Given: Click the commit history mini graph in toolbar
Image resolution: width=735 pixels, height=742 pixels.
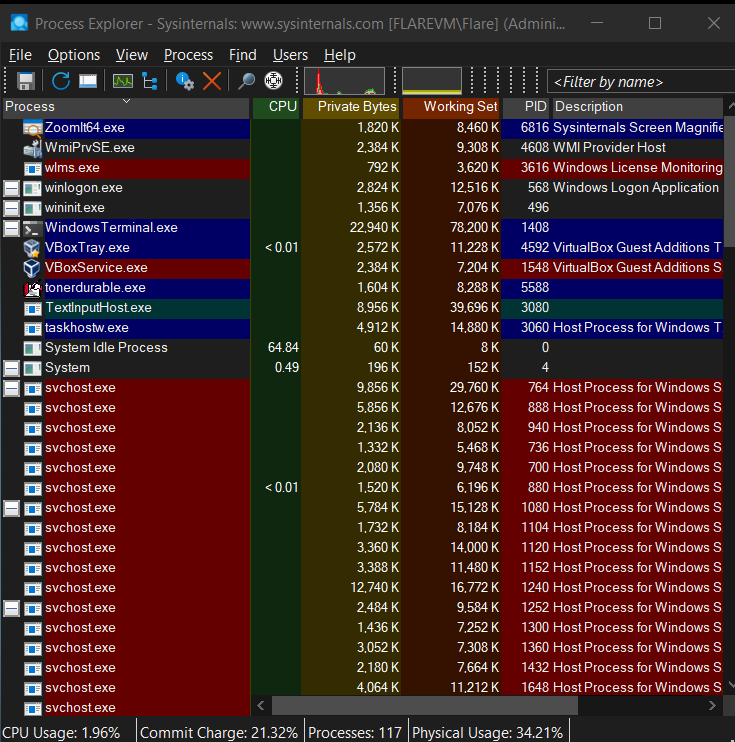Looking at the screenshot, I should coord(432,81).
